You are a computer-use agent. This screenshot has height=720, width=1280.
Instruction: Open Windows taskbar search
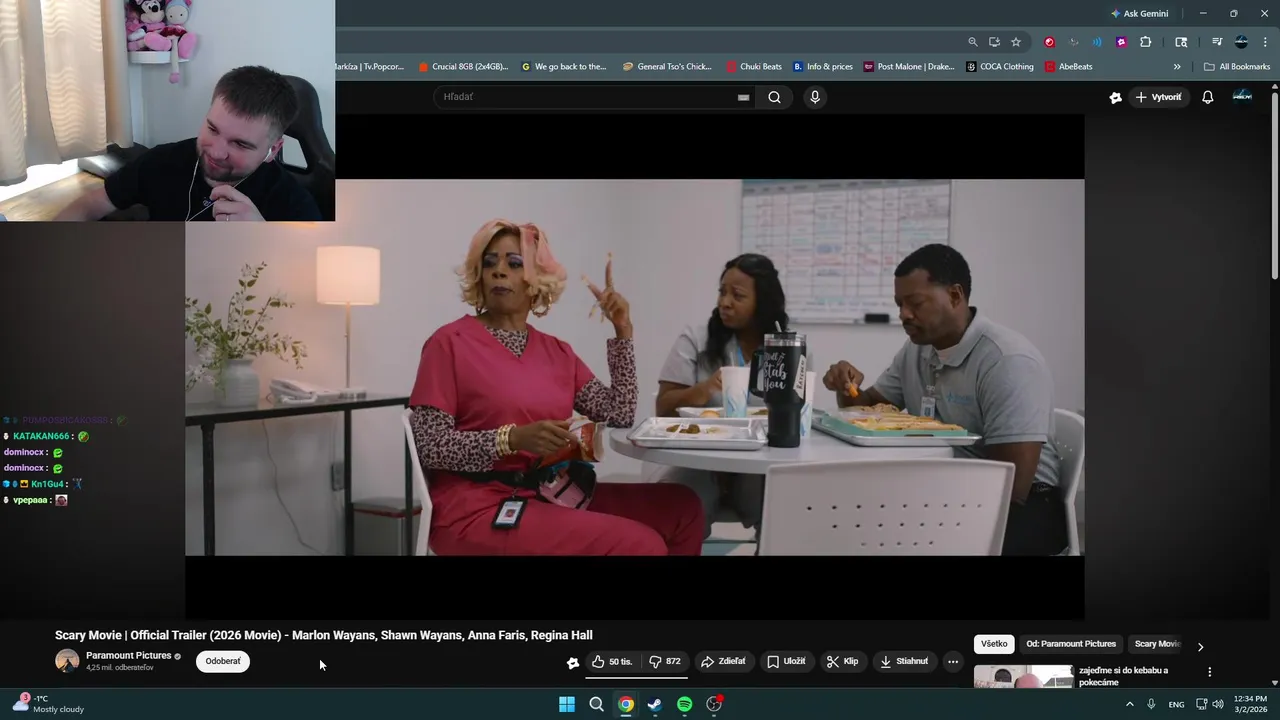tap(596, 704)
